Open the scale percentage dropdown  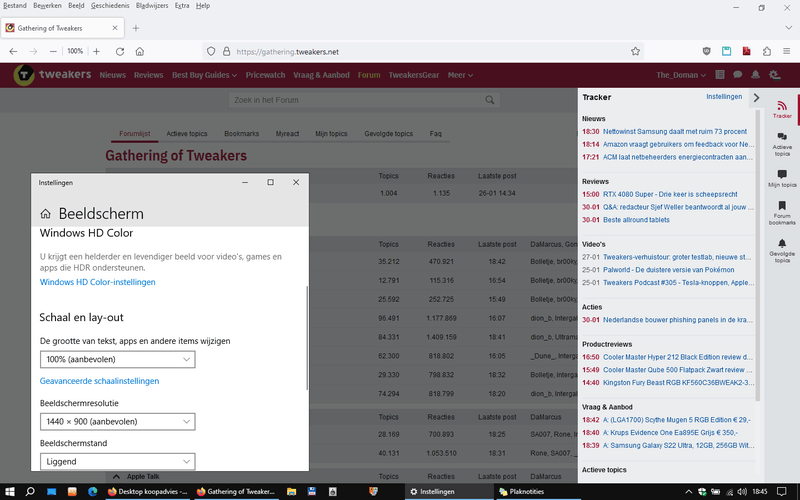(x=117, y=359)
